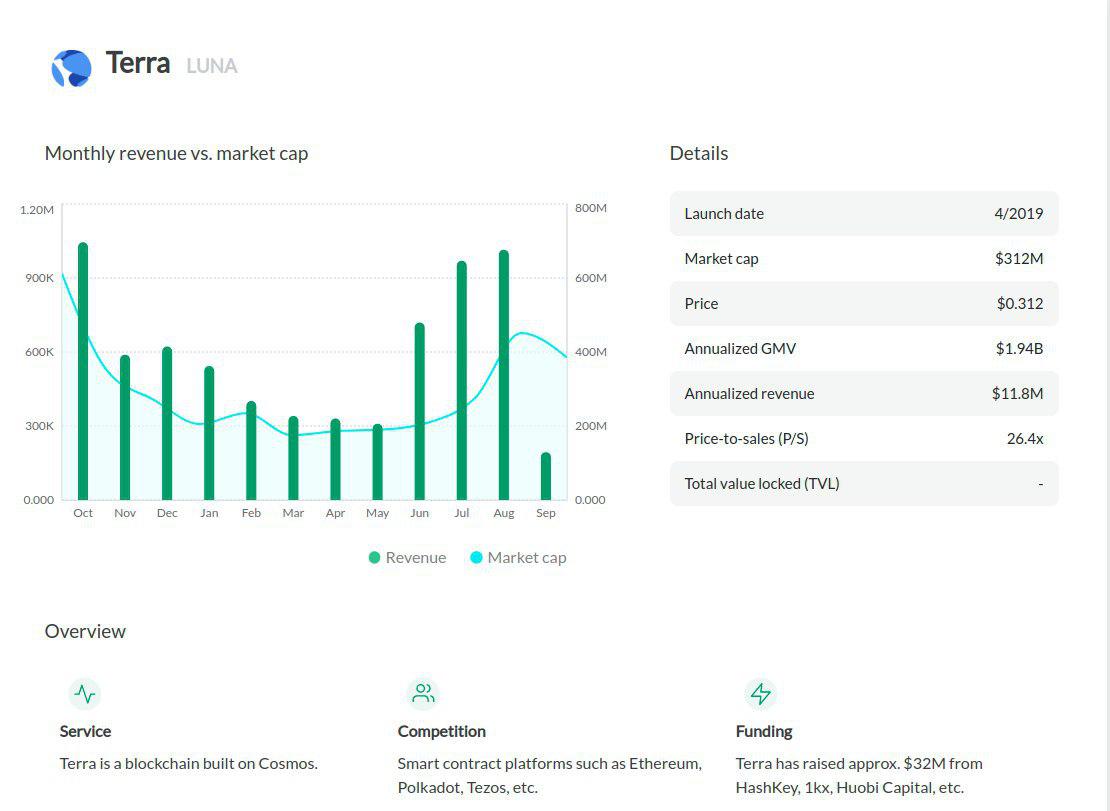Click the $1.94B GMV value
The height and width of the screenshot is (811, 1110).
pyautogui.click(x=1019, y=349)
